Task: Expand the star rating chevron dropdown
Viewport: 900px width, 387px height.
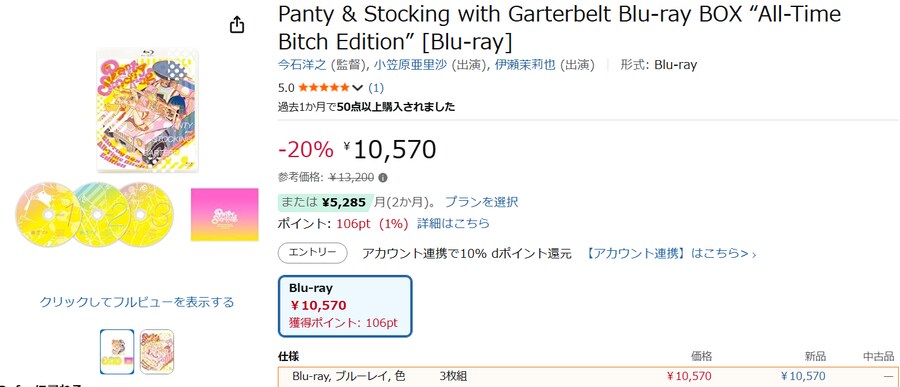Action: tap(358, 88)
